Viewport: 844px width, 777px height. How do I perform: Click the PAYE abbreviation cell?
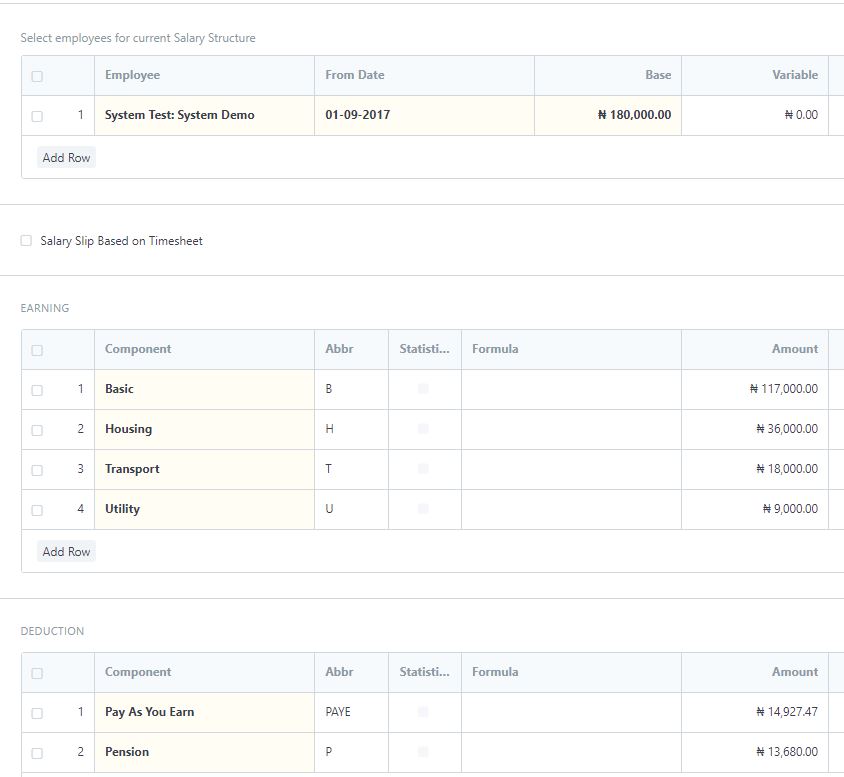click(x=351, y=712)
